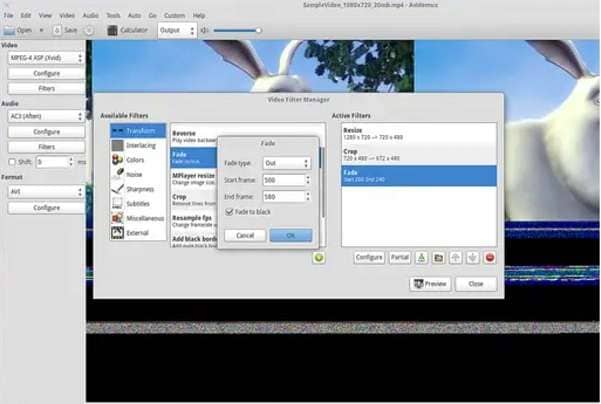Open the Video menu
Screen dimensions: 601x404
click(x=67, y=15)
